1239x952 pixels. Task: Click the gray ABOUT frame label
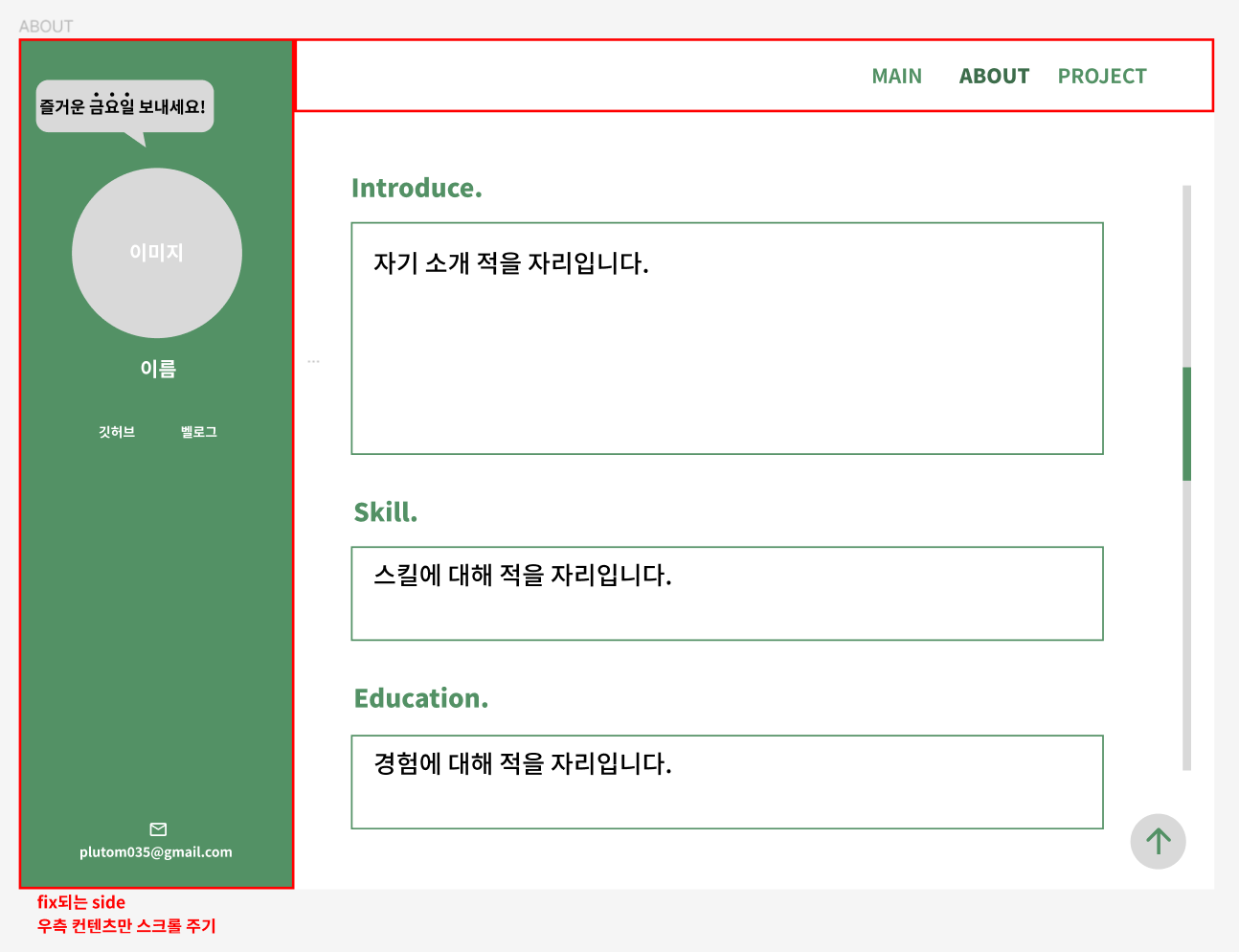click(x=46, y=26)
